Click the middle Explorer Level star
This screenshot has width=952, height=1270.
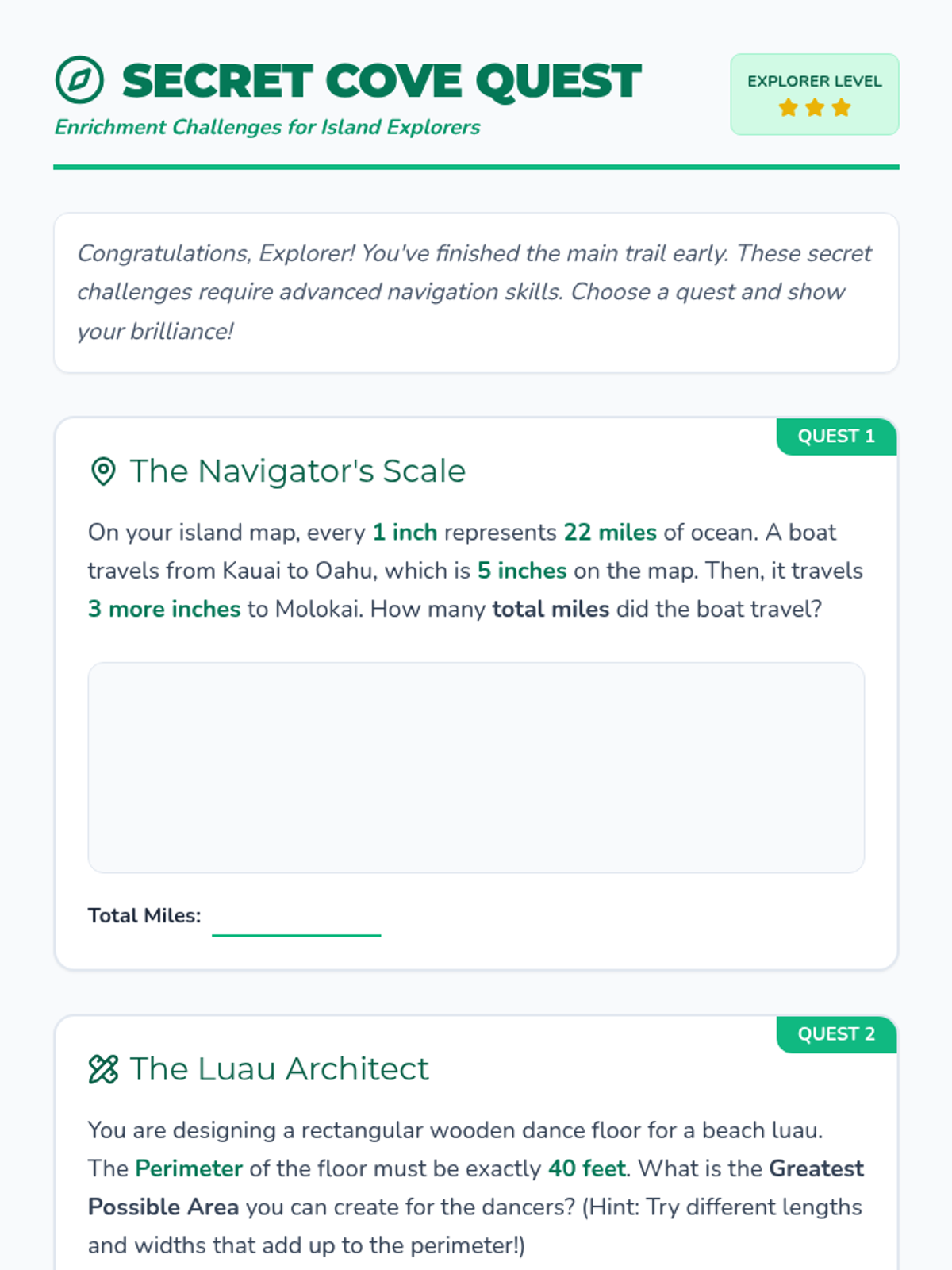815,108
